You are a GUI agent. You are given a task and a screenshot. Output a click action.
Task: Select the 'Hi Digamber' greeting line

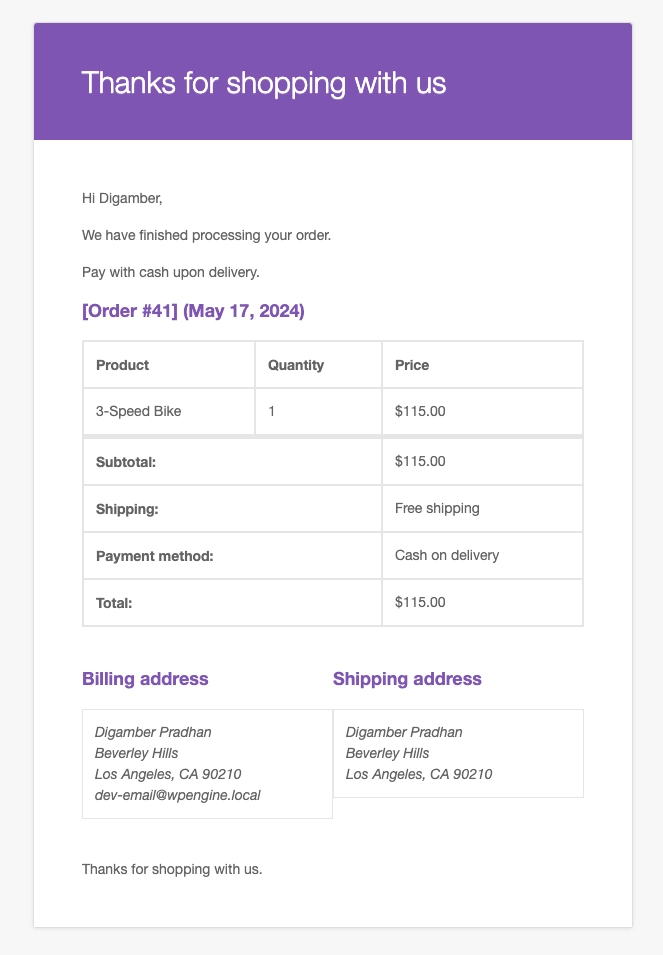(122, 199)
